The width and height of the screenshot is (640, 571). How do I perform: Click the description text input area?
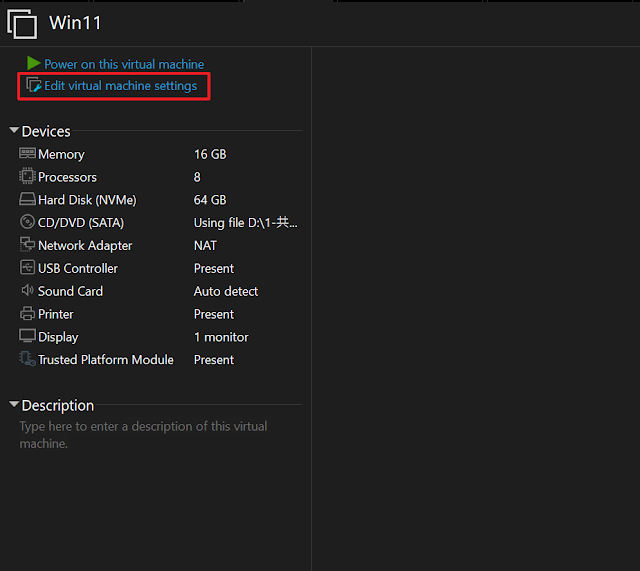(144, 435)
